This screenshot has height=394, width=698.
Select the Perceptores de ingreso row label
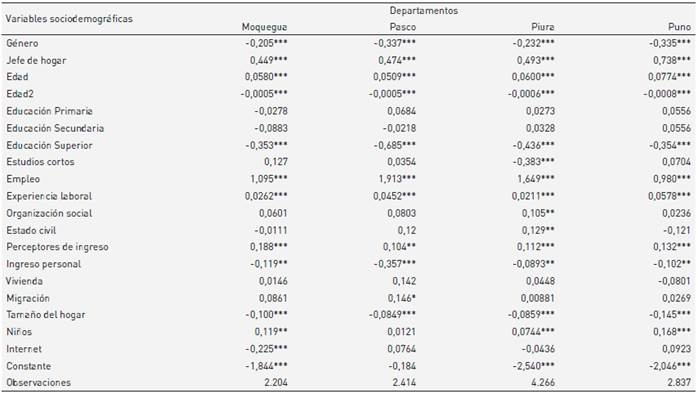(57, 247)
